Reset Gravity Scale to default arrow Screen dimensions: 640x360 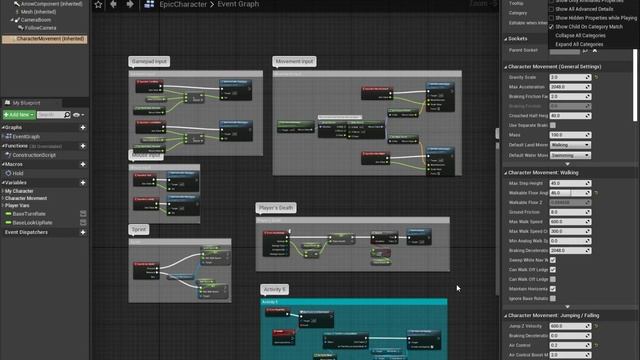(596, 77)
